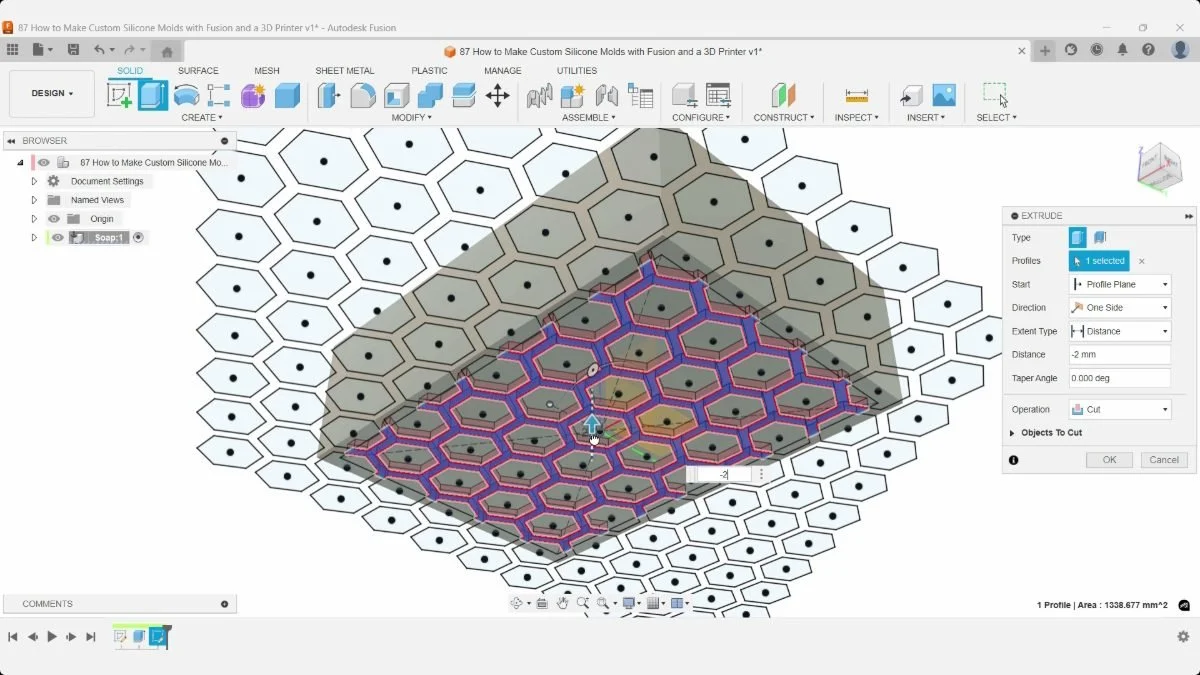Open the Start dropdown (Profile Plane)

[x=1119, y=284]
